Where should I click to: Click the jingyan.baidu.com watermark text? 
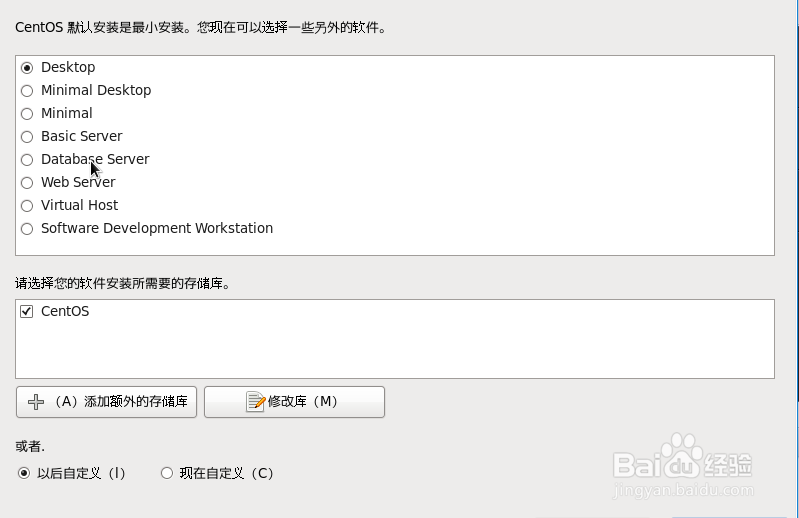tap(683, 490)
